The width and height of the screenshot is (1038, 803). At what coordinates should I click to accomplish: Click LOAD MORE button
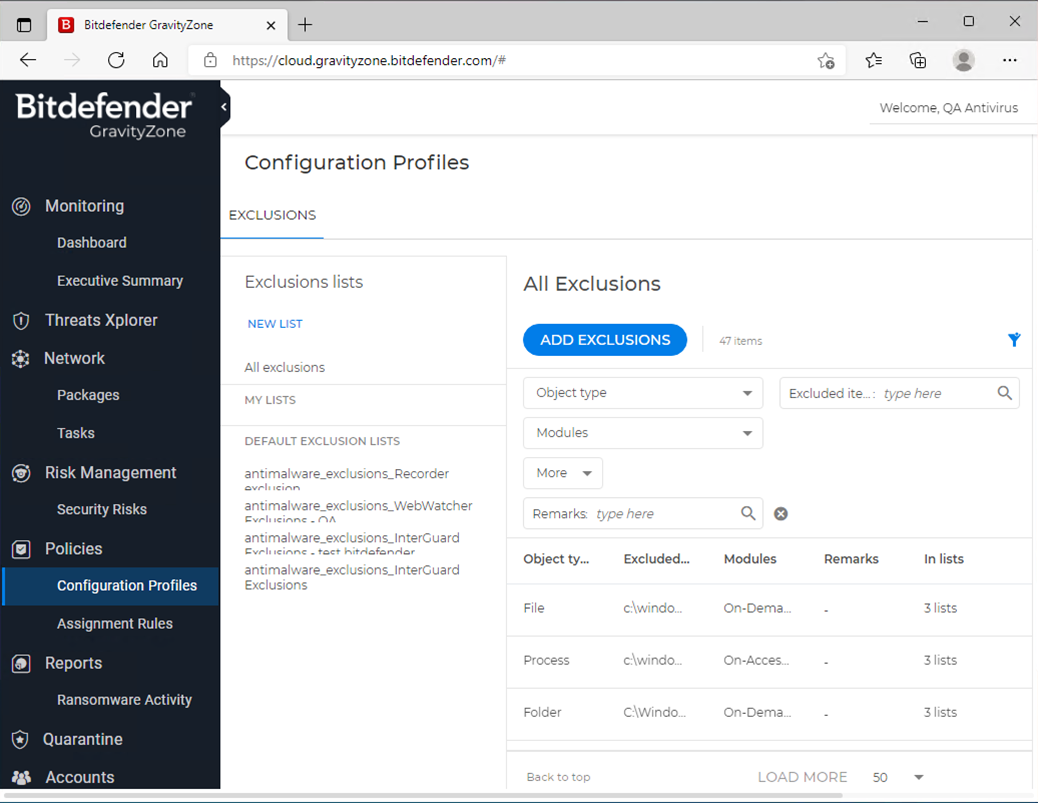[x=802, y=777]
